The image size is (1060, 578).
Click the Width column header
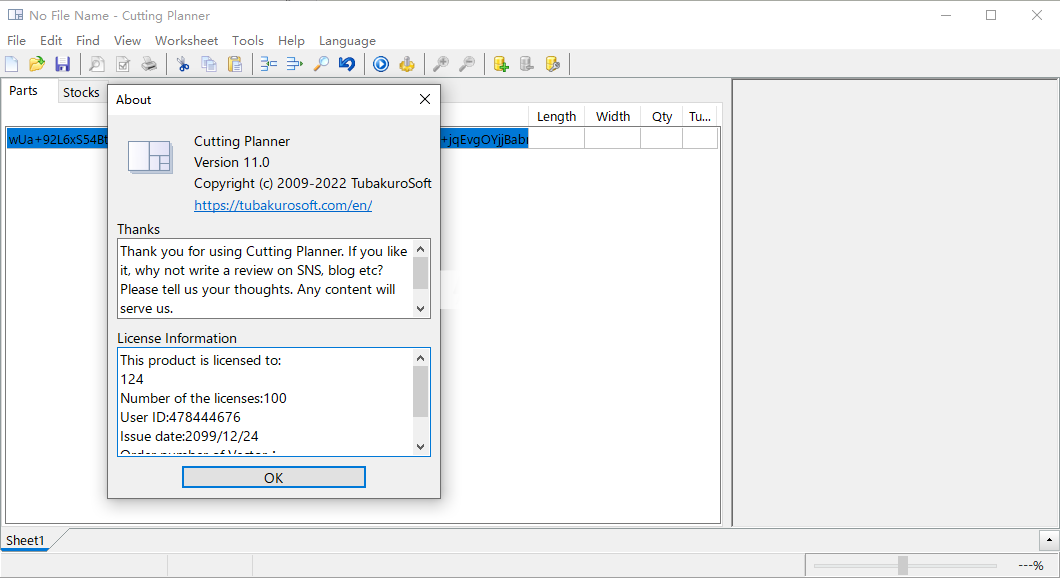pyautogui.click(x=613, y=116)
